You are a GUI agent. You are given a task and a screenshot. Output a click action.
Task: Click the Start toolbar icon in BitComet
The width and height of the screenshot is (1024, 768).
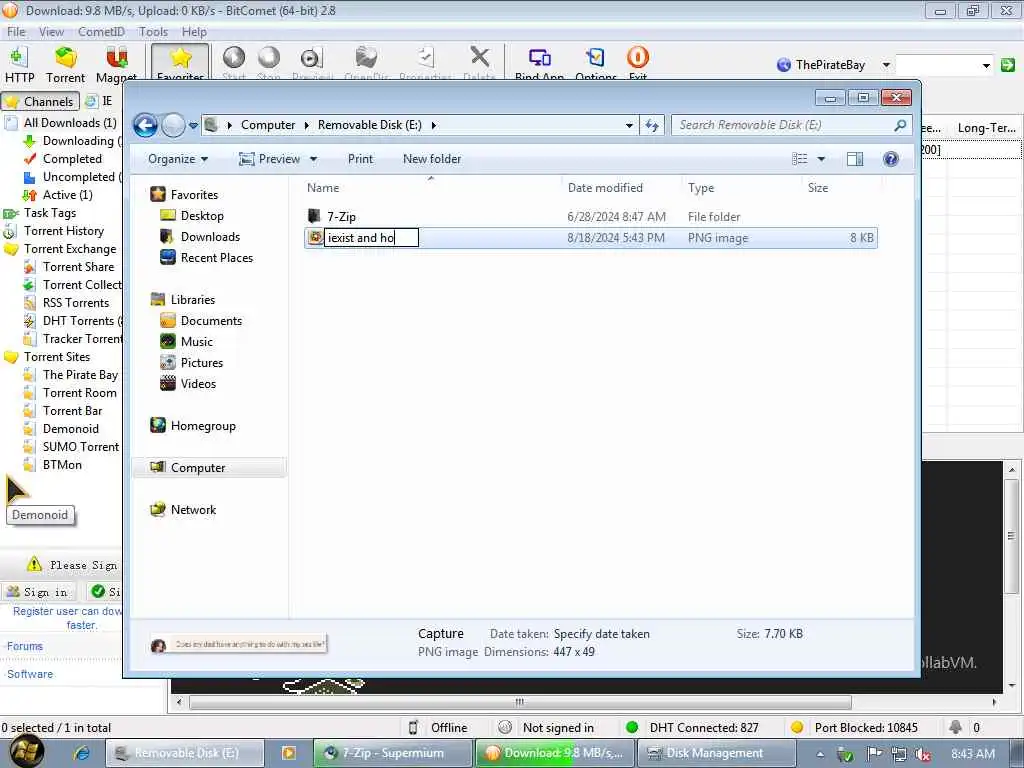coord(234,58)
